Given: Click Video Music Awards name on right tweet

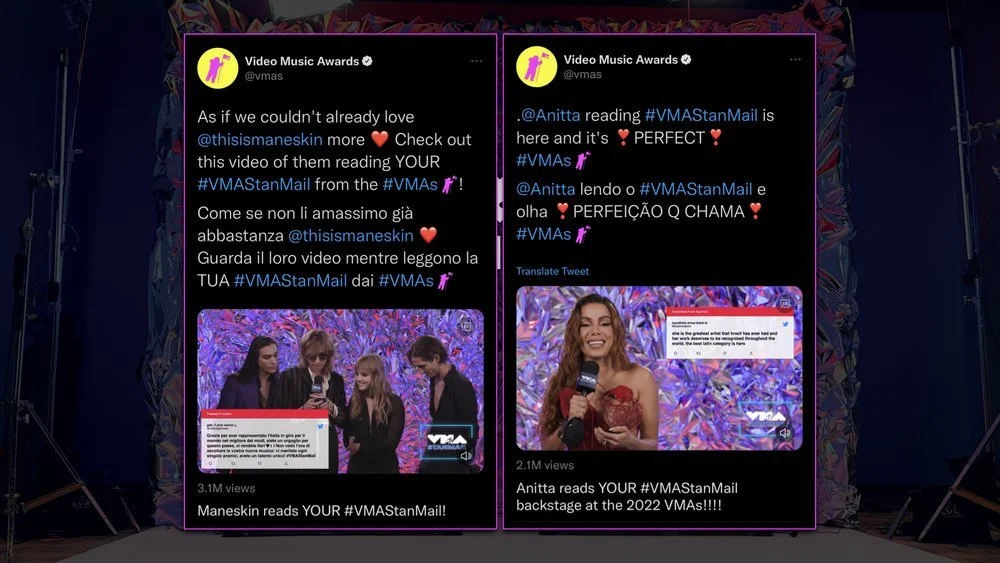Looking at the screenshot, I should click(x=621, y=59).
